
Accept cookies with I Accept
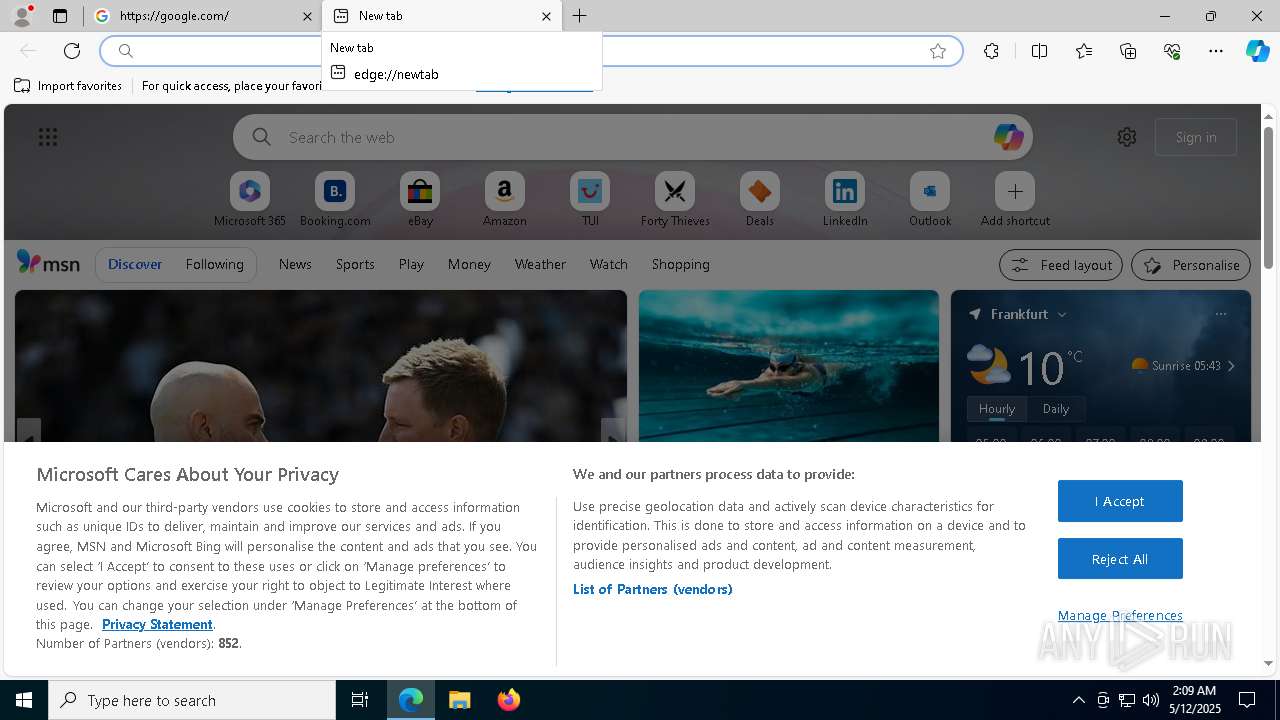point(1120,501)
